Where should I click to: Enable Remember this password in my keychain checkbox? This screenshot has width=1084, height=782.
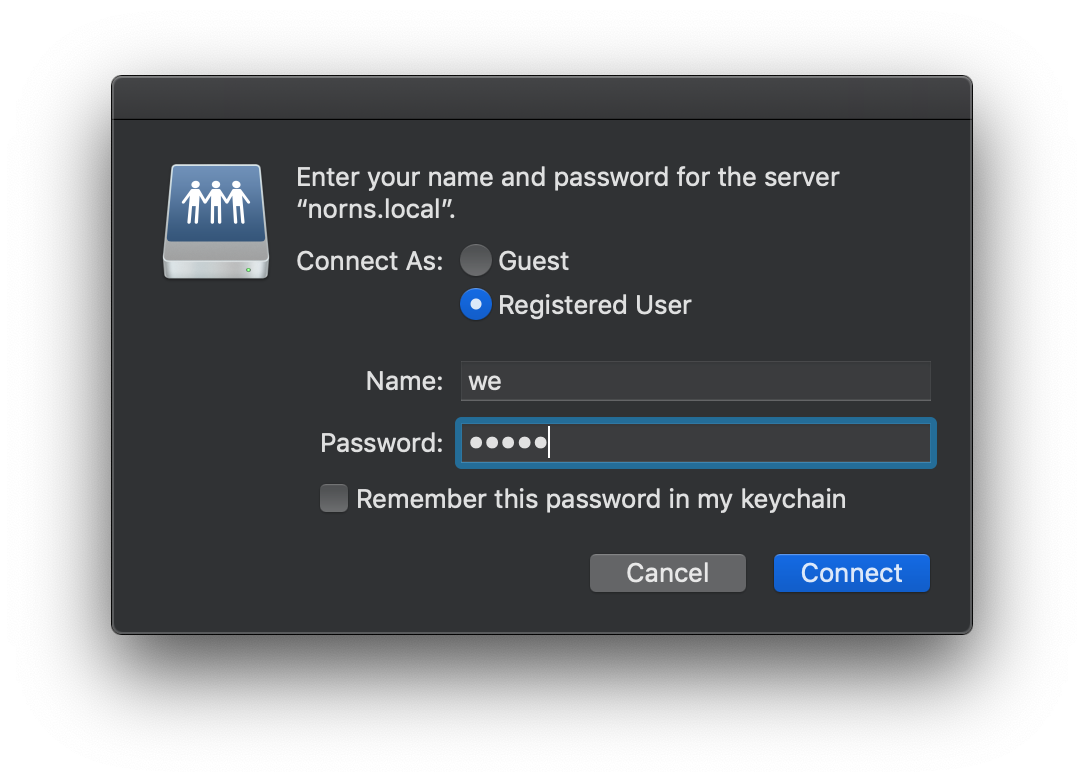tap(334, 499)
